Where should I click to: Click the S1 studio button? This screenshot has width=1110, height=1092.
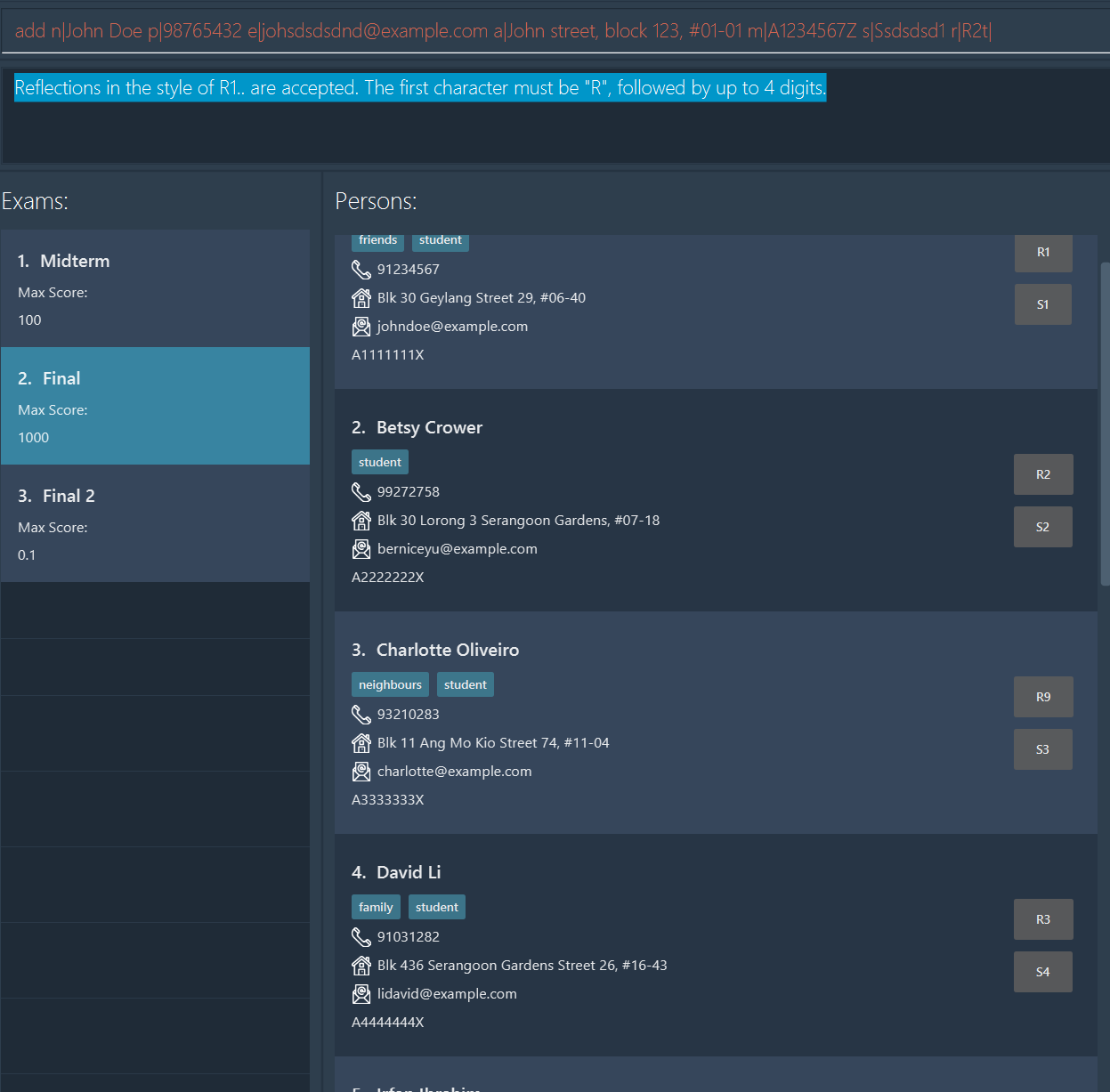pos(1043,304)
